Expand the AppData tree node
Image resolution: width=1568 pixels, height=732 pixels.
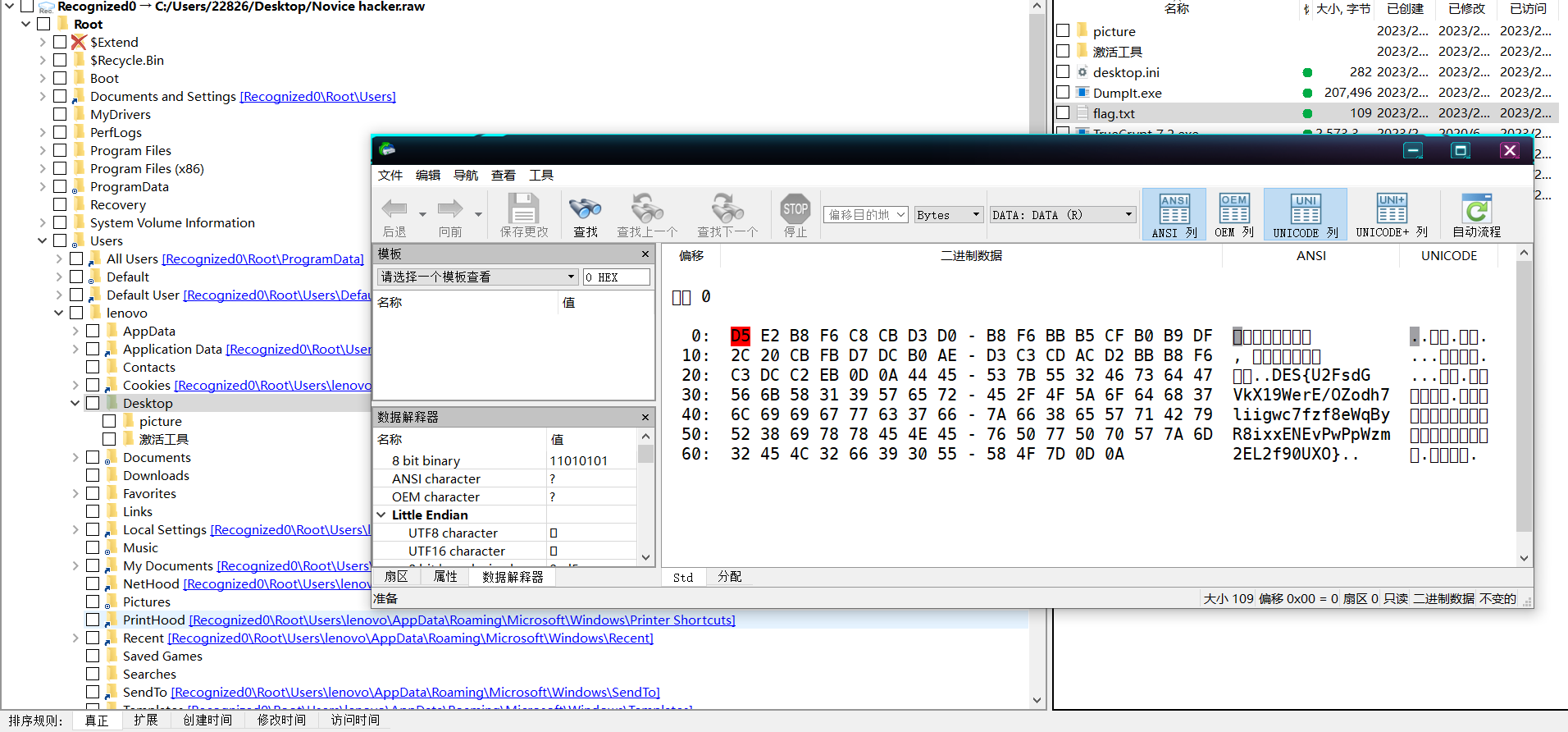75,331
